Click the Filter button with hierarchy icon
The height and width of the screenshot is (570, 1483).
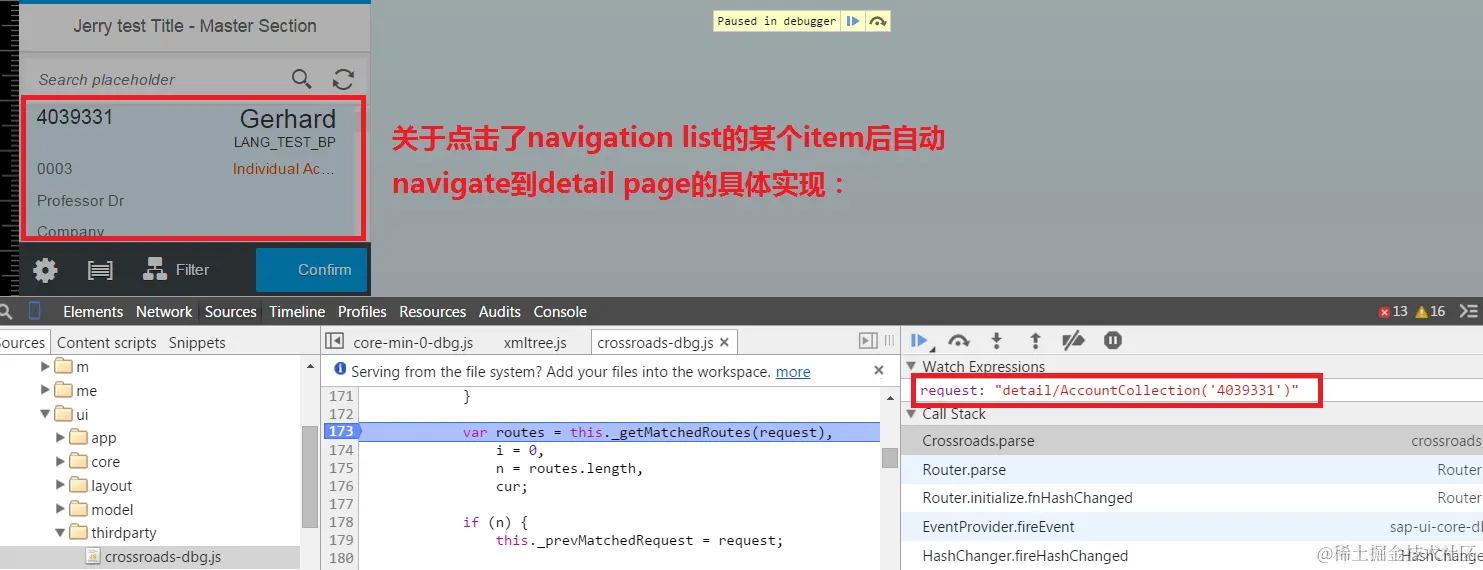176,270
